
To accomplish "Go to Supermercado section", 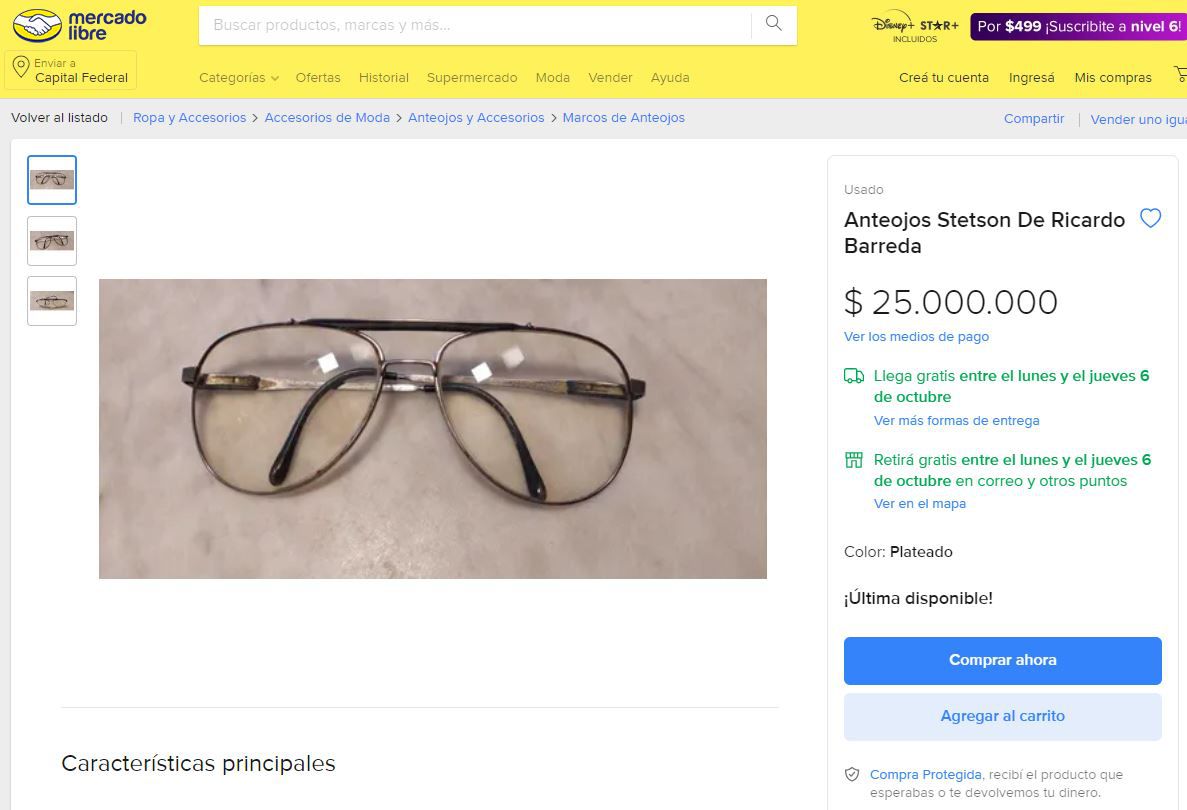I will pos(472,77).
